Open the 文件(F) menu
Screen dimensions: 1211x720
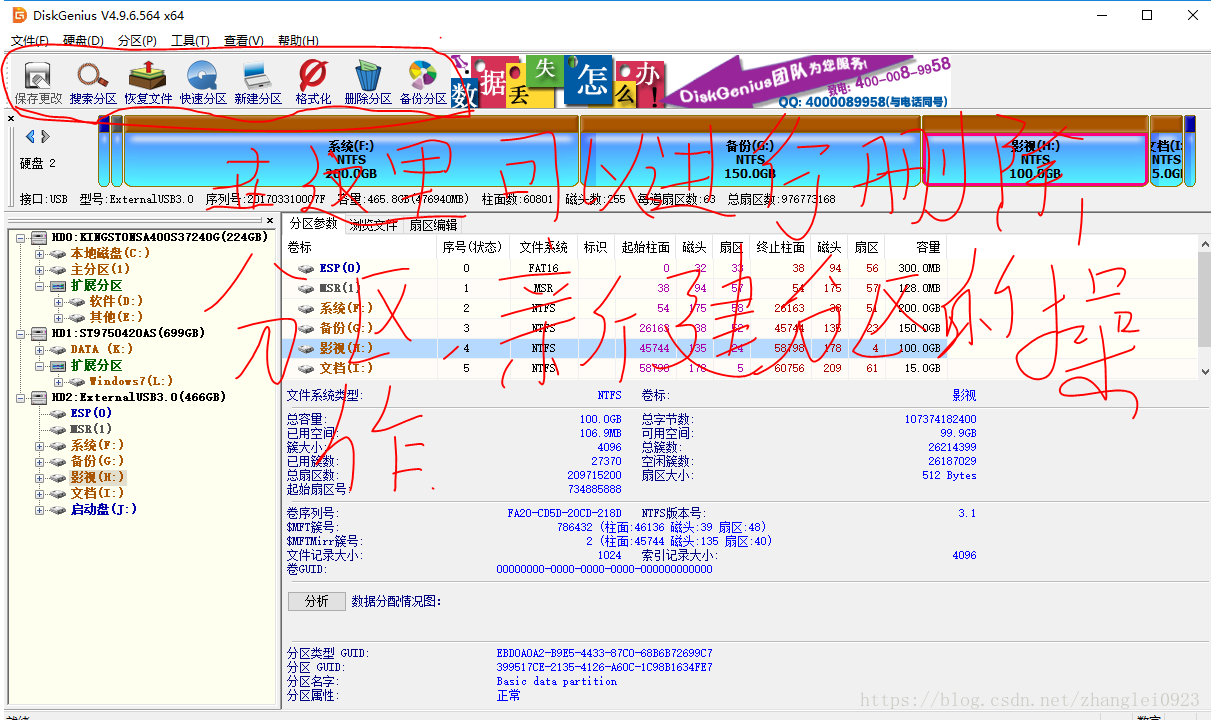click(30, 41)
